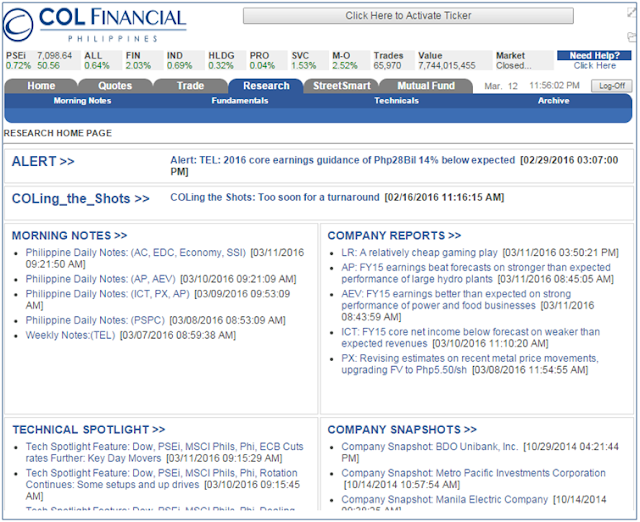Click the Log-Off button
Image resolution: width=640 pixels, height=522 pixels.
612,86
